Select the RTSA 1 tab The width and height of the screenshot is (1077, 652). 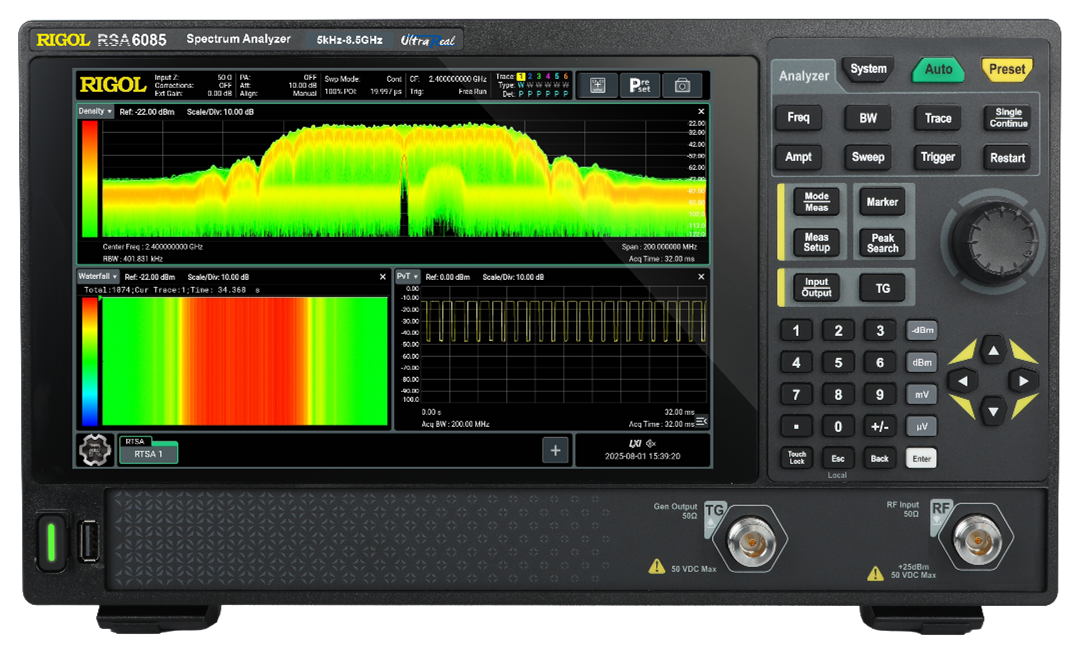coord(148,453)
